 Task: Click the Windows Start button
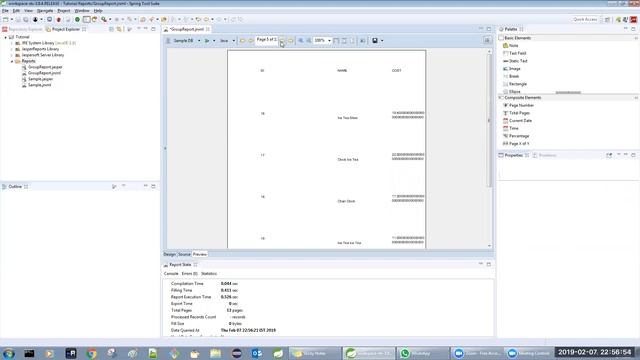[x=9, y=353]
